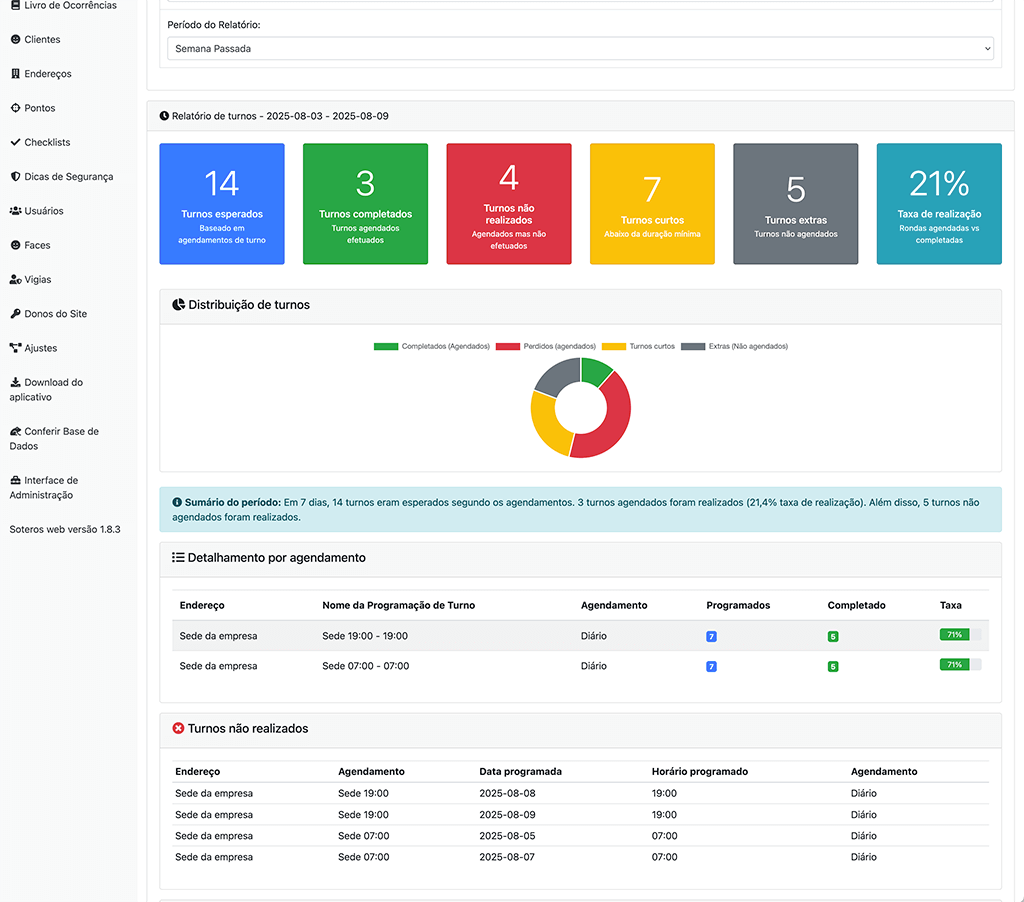
Task: Click the Download do aplicativo icon
Action: click(15, 382)
